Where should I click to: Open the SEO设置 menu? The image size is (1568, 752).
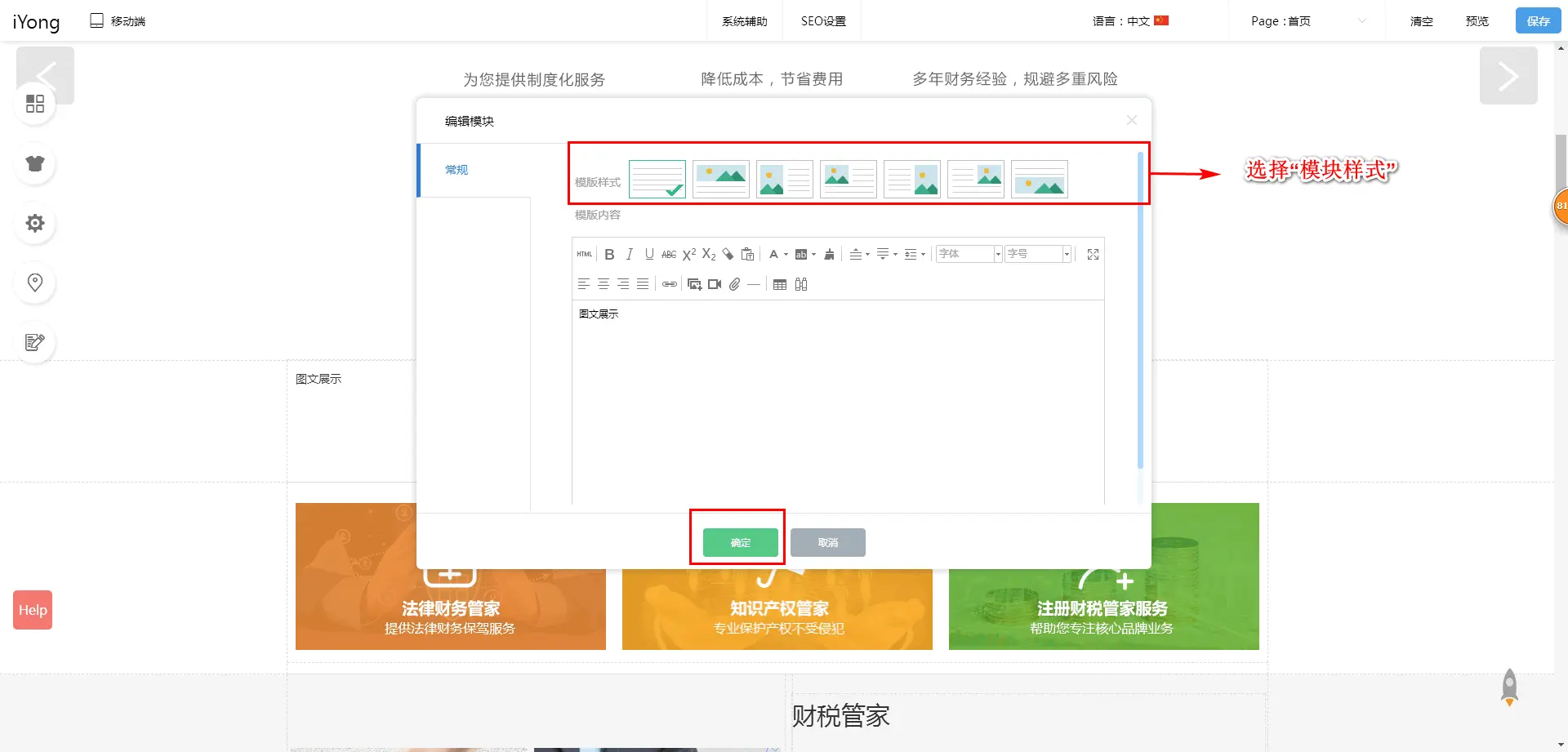(822, 21)
